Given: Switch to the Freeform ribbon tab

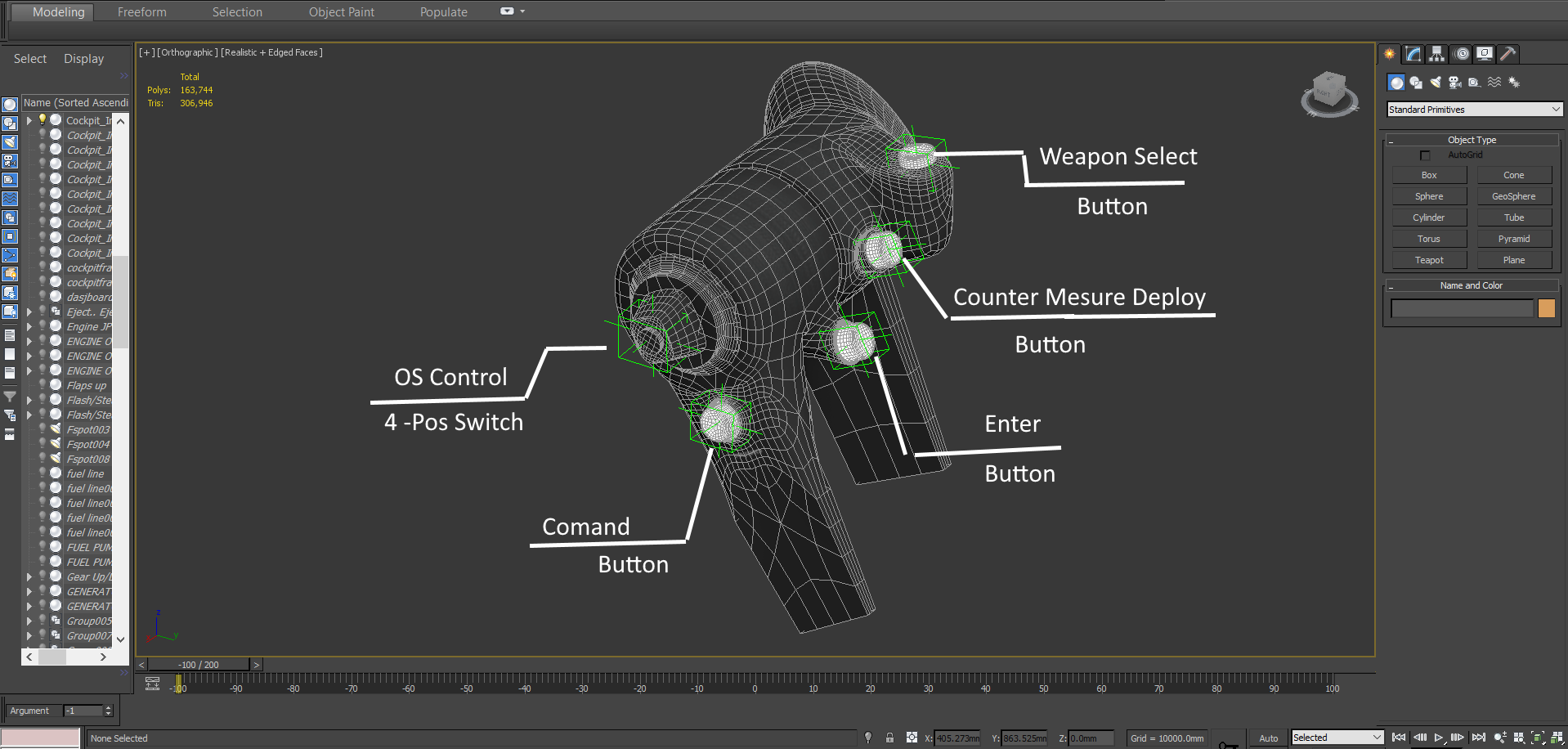Looking at the screenshot, I should pos(141,12).
